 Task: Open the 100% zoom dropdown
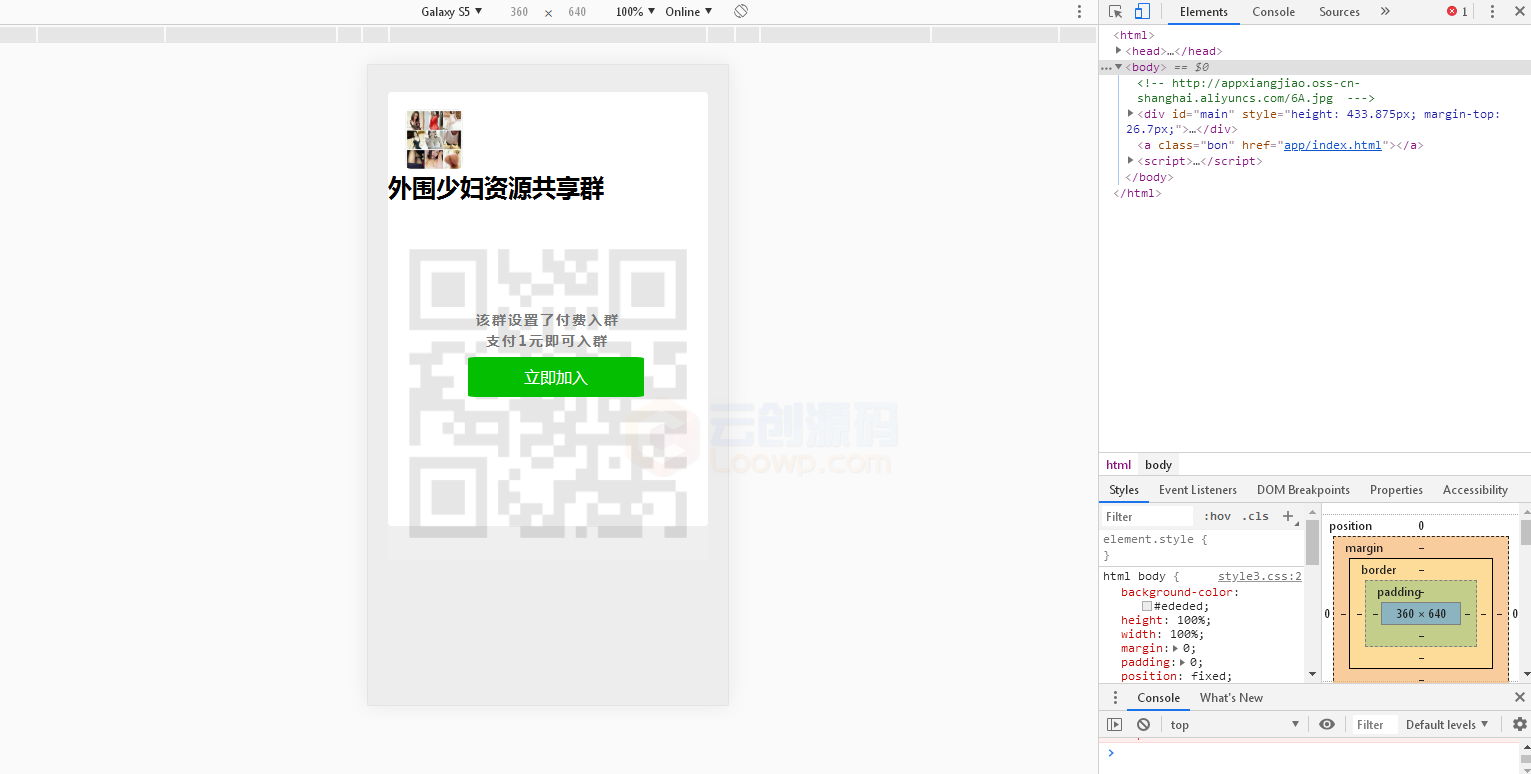point(635,12)
